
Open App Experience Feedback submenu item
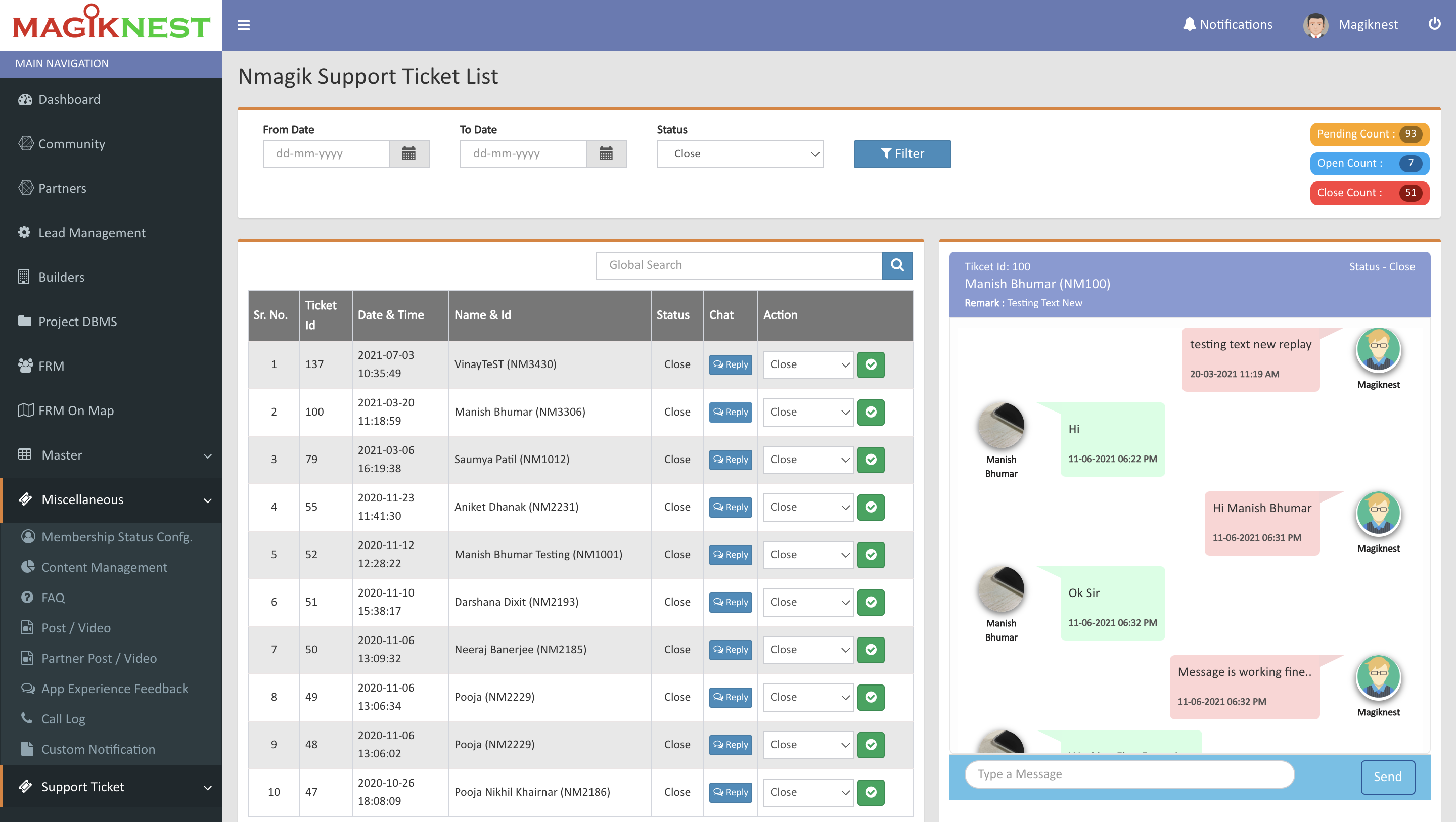[111, 688]
